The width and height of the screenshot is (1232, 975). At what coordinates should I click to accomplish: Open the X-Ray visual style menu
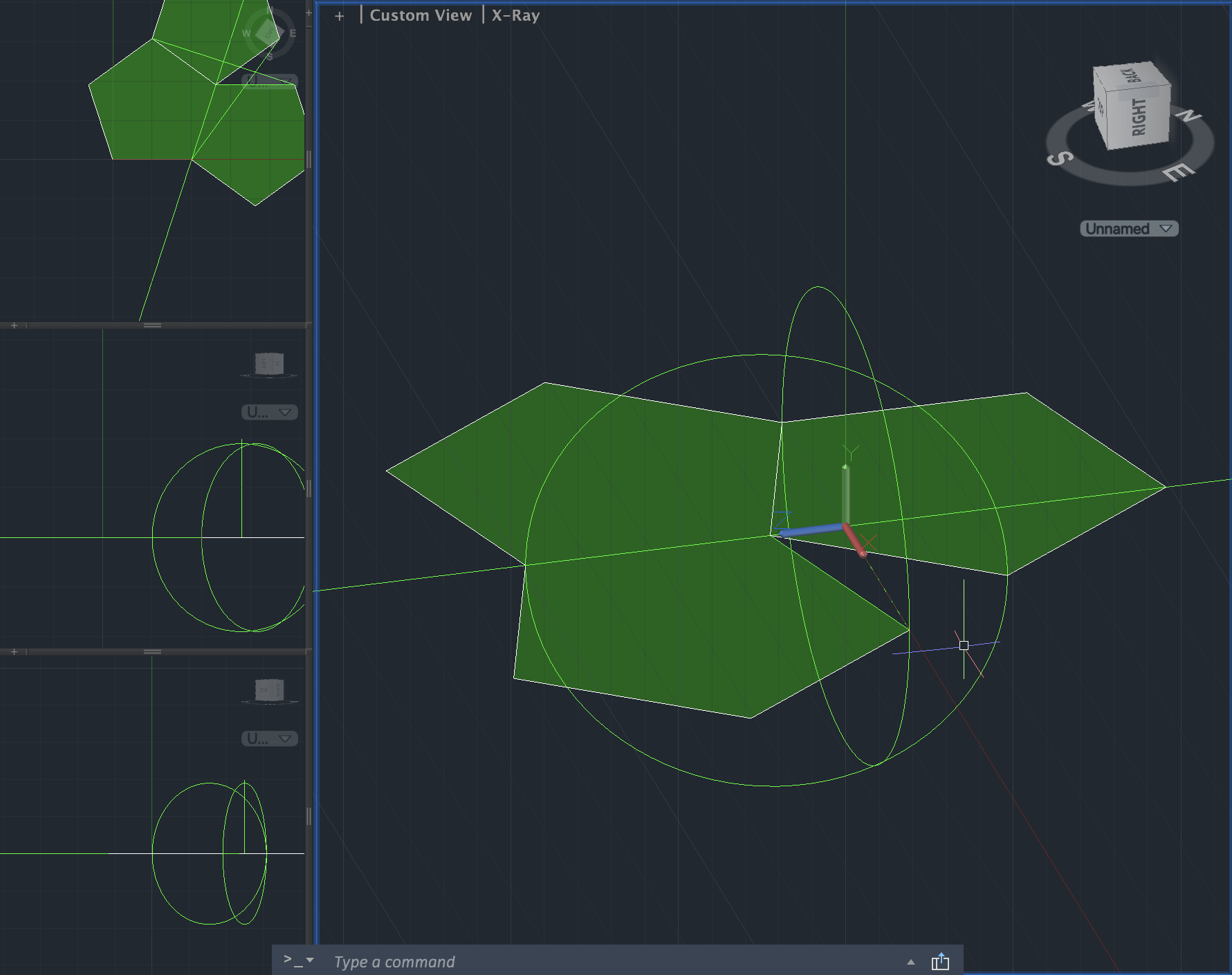click(x=515, y=15)
